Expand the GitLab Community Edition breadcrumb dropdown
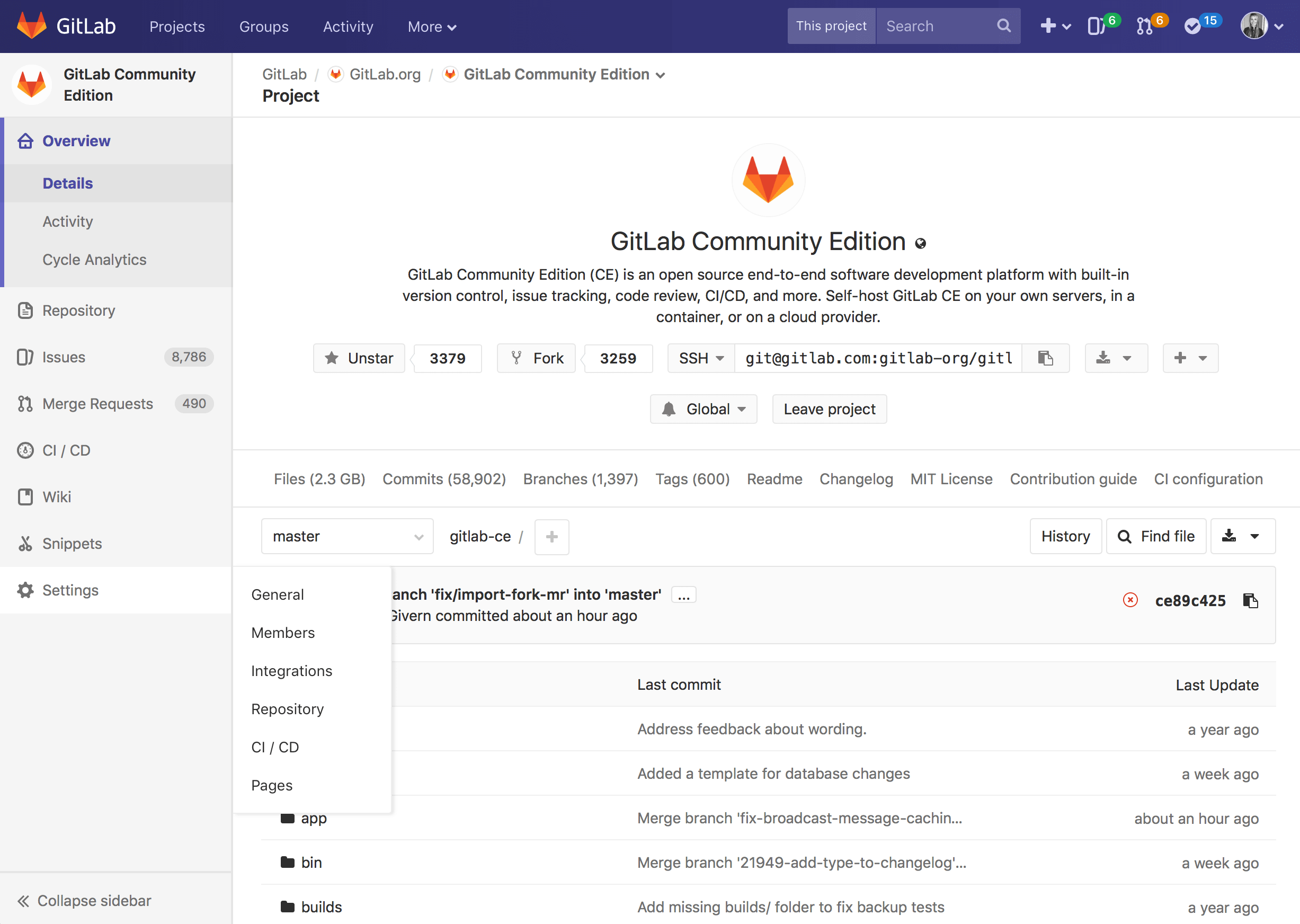The width and height of the screenshot is (1300, 924). pyautogui.click(x=660, y=75)
